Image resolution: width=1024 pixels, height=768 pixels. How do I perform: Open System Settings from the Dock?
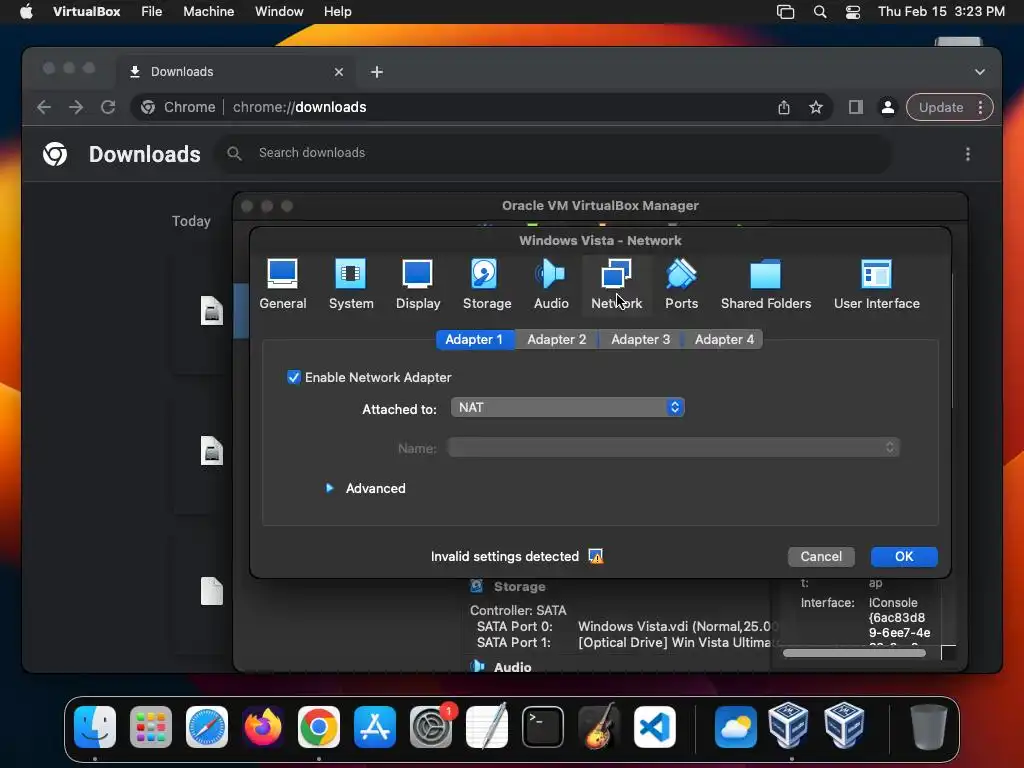431,727
